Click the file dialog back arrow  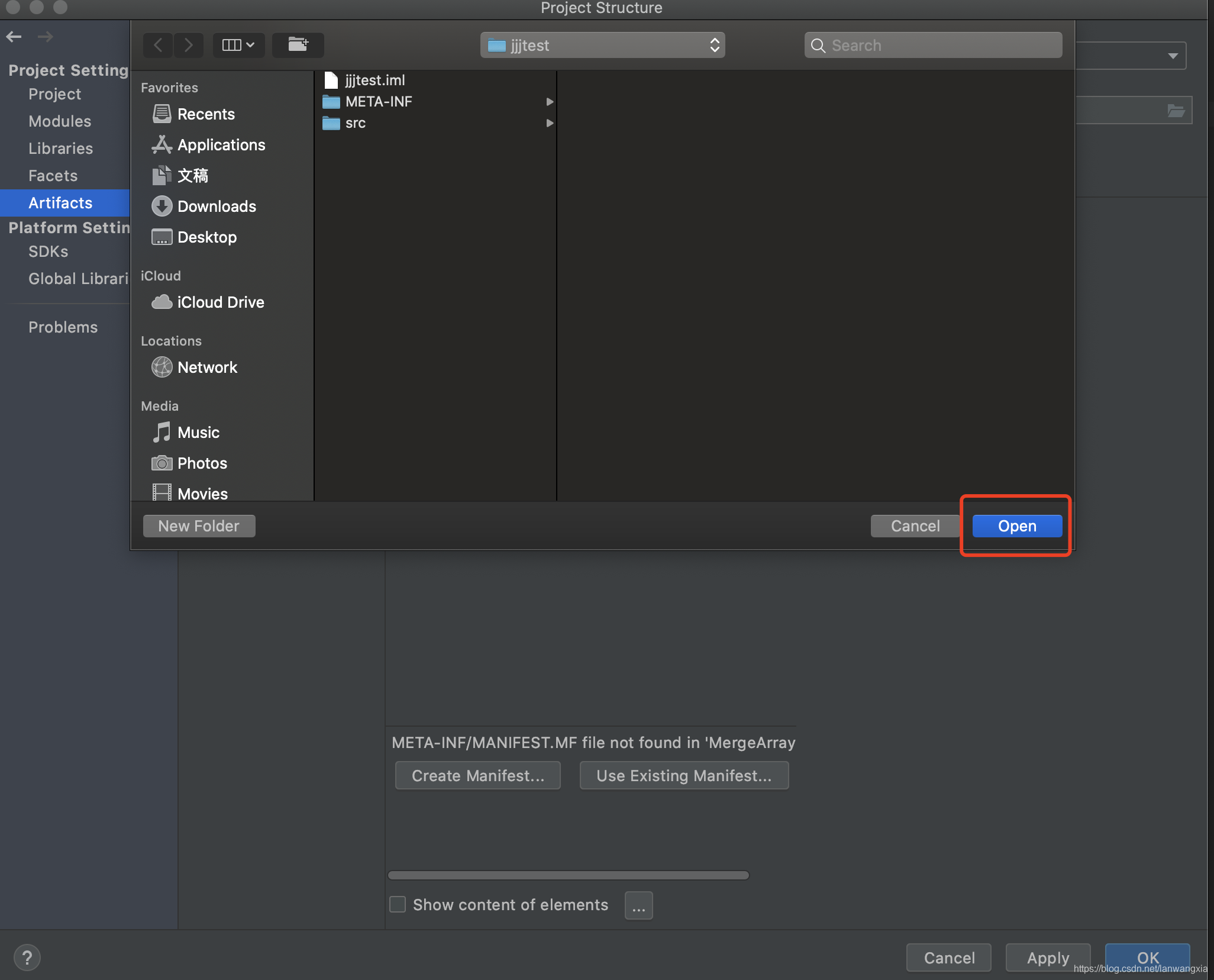click(x=158, y=45)
